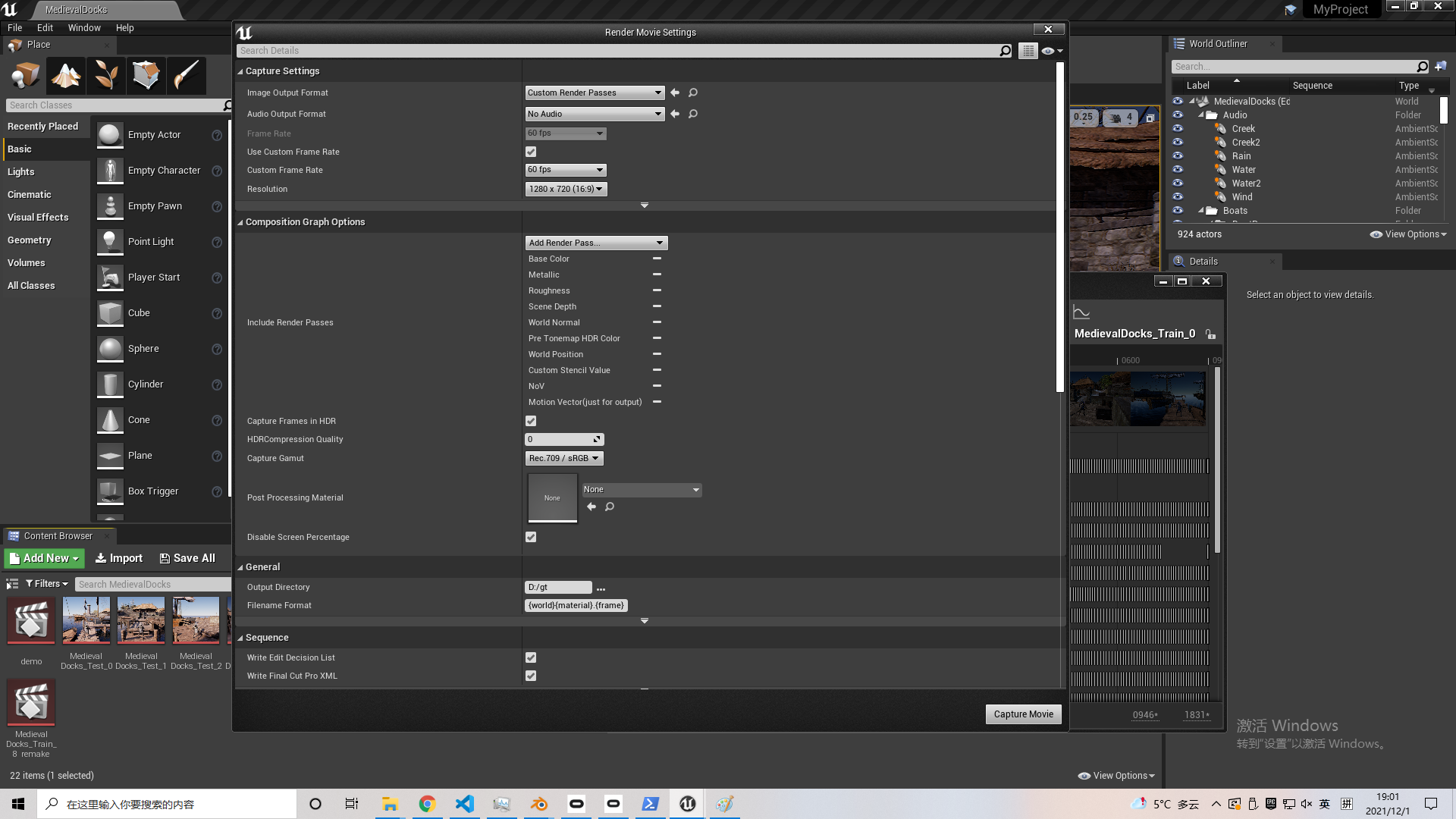Select the Cinematic category tab

pos(30,195)
